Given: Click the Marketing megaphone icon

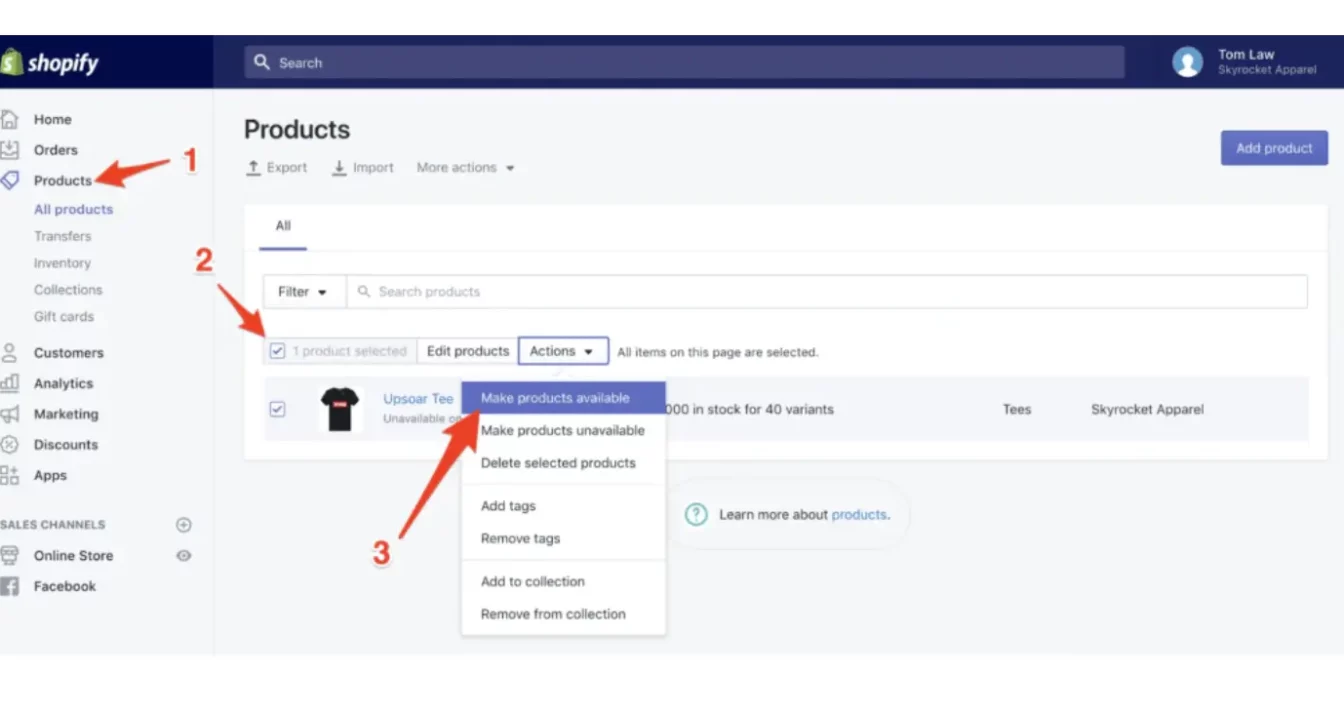Looking at the screenshot, I should (x=9, y=414).
